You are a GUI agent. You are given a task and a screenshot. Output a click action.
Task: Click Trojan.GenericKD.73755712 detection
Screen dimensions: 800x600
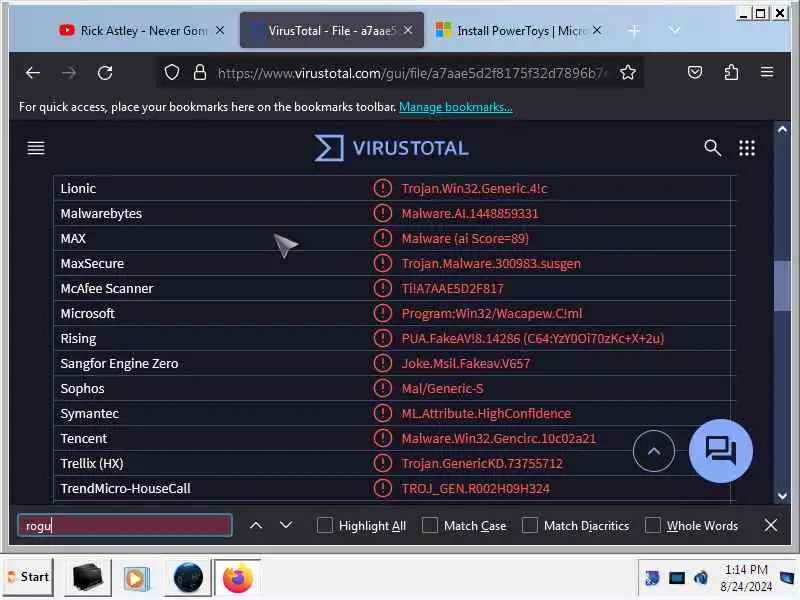pyautogui.click(x=482, y=463)
